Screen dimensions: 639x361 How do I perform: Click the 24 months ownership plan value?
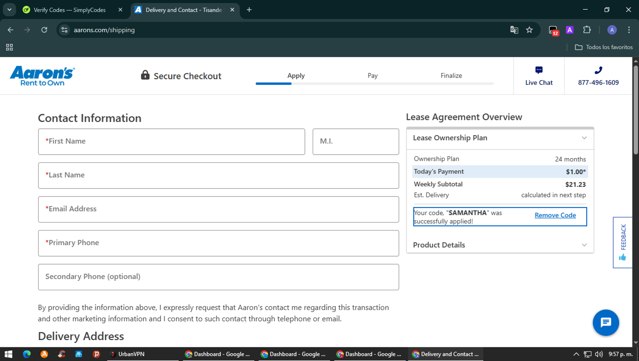(x=570, y=159)
